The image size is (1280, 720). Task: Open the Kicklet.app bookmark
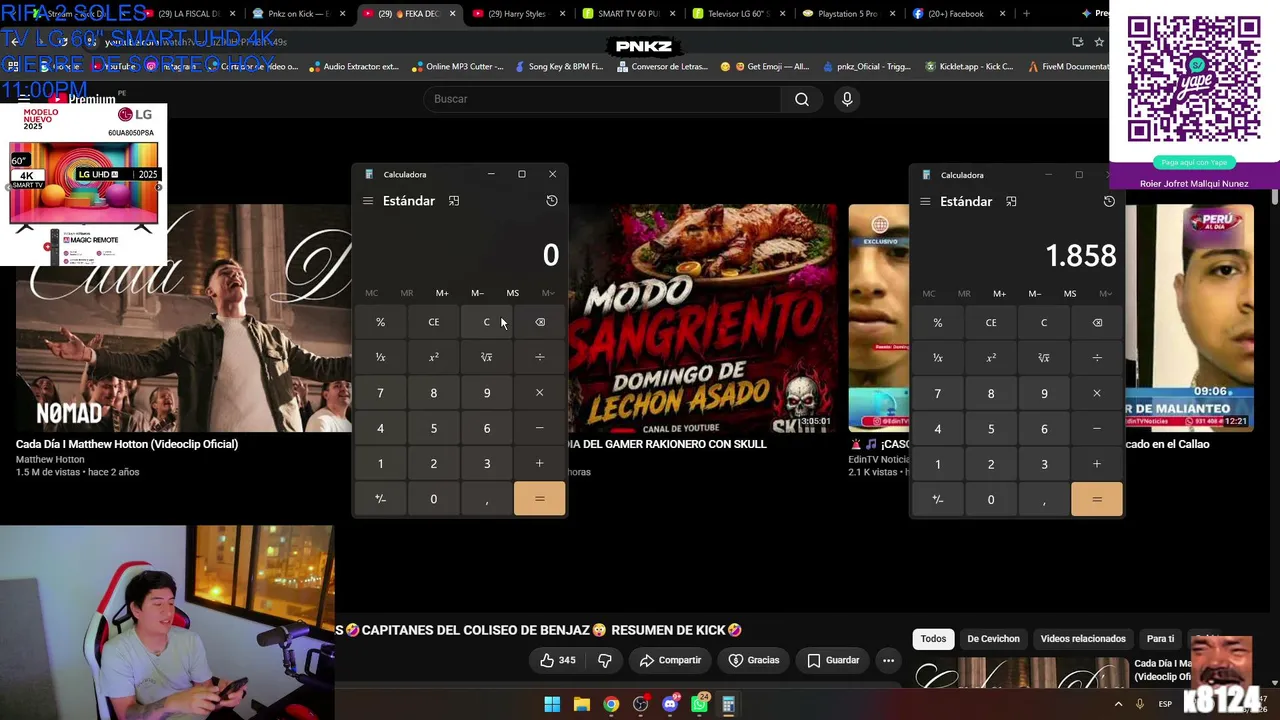969,67
